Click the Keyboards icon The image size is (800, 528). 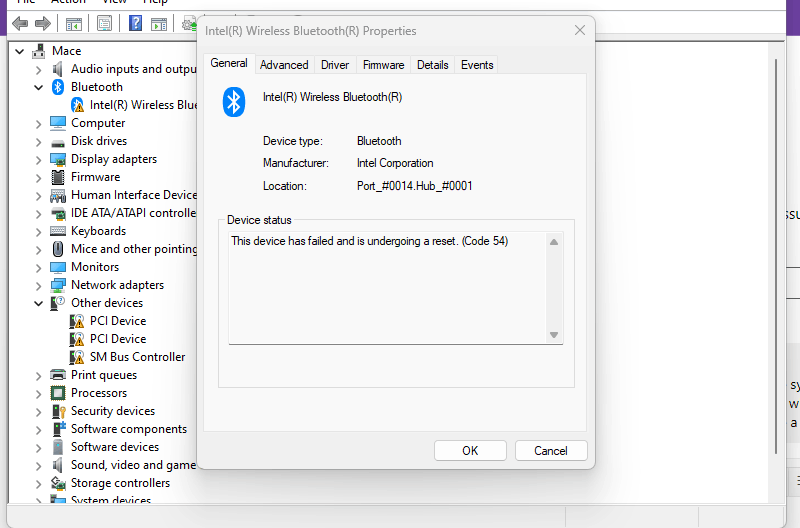(58, 231)
